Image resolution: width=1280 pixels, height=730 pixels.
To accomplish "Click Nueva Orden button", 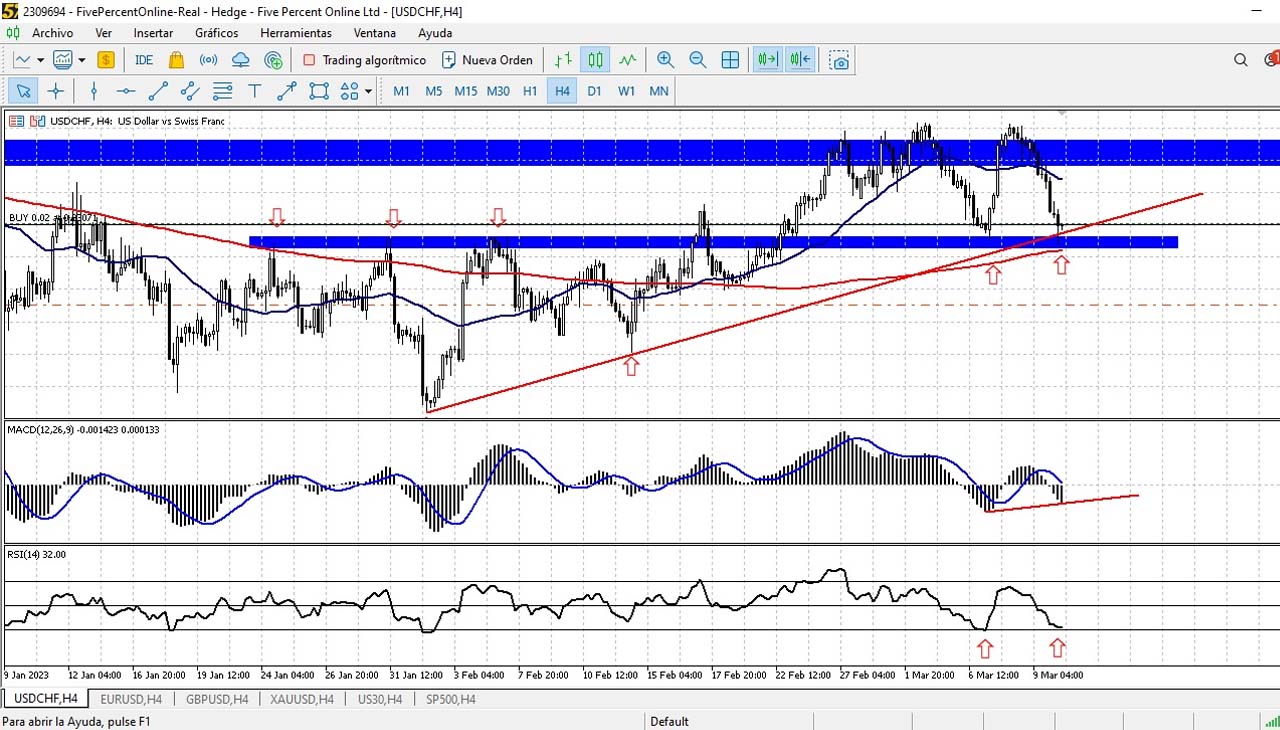I will coord(487,60).
